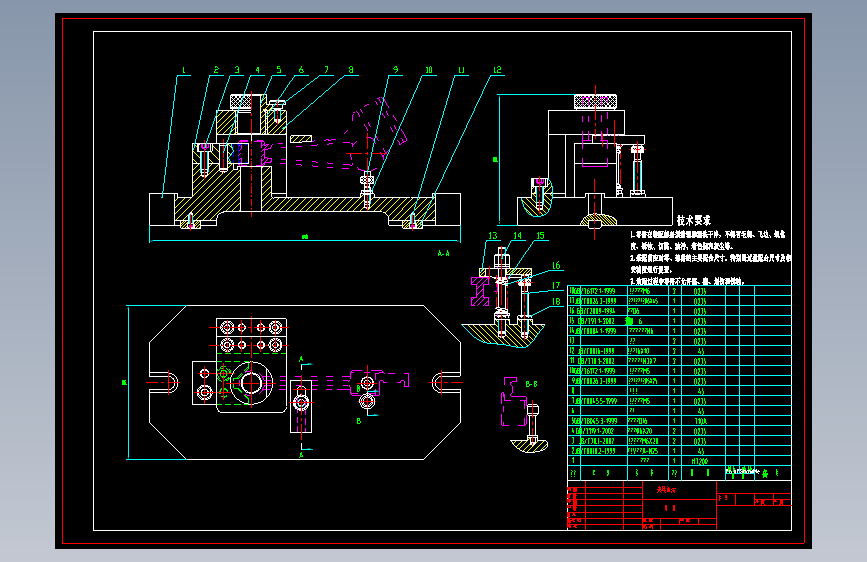This screenshot has height=562, width=867.
Task: Select part callout number 13
Action: [493, 236]
